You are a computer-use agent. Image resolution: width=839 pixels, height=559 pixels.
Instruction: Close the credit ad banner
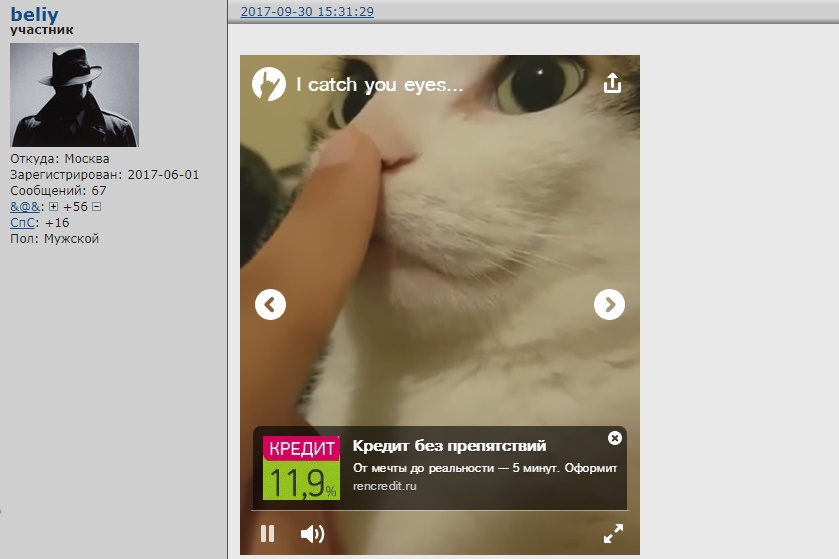tap(615, 438)
